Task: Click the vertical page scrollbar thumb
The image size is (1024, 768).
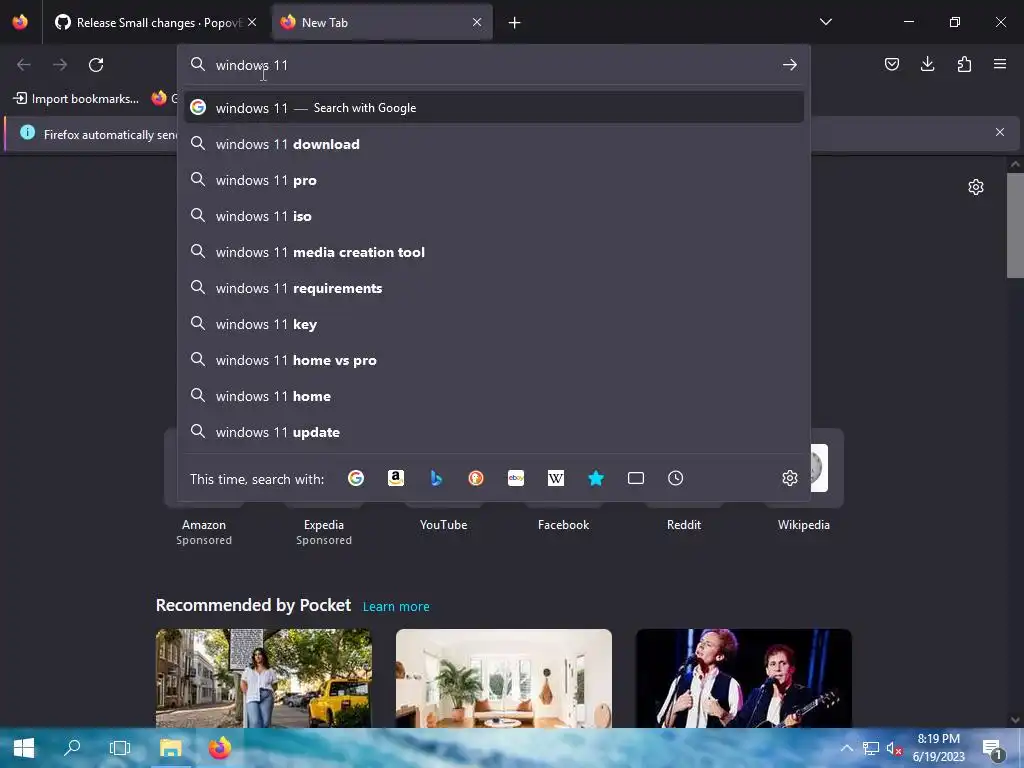Action: click(1015, 225)
